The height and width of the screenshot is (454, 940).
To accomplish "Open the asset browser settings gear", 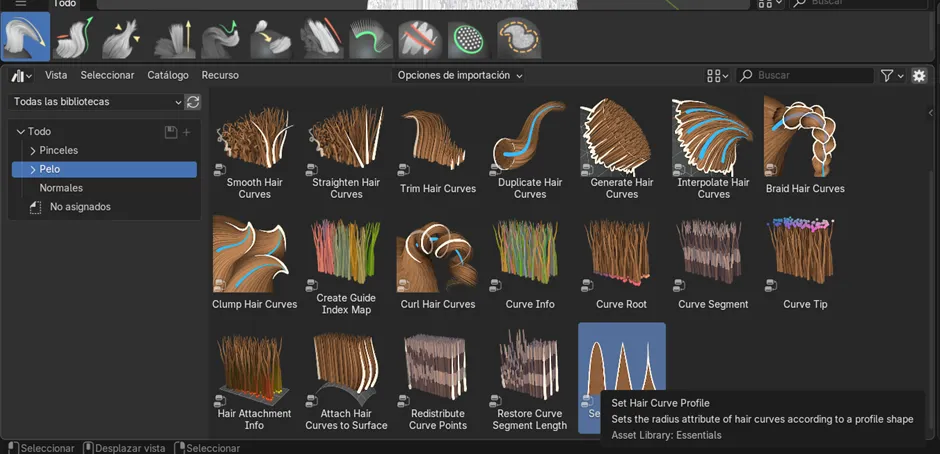I will click(919, 76).
